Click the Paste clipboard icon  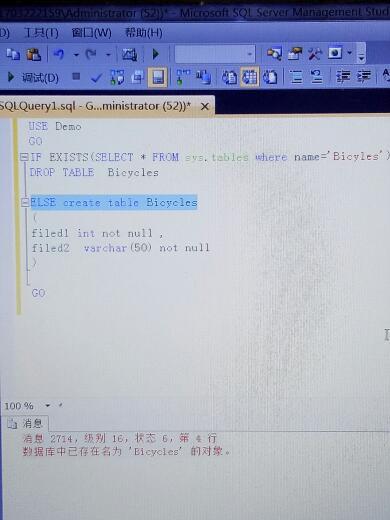pyautogui.click(x=33, y=54)
